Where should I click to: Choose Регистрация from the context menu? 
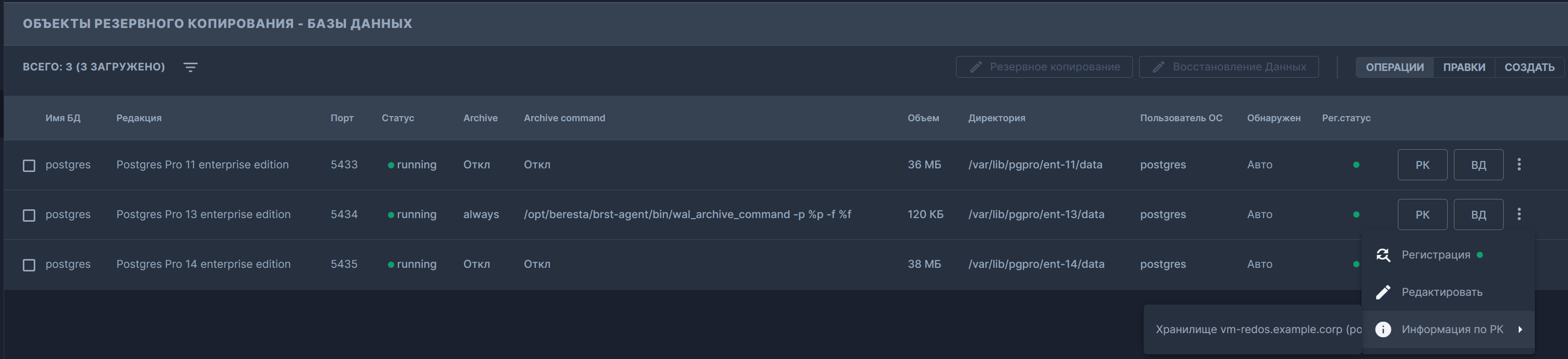1435,255
